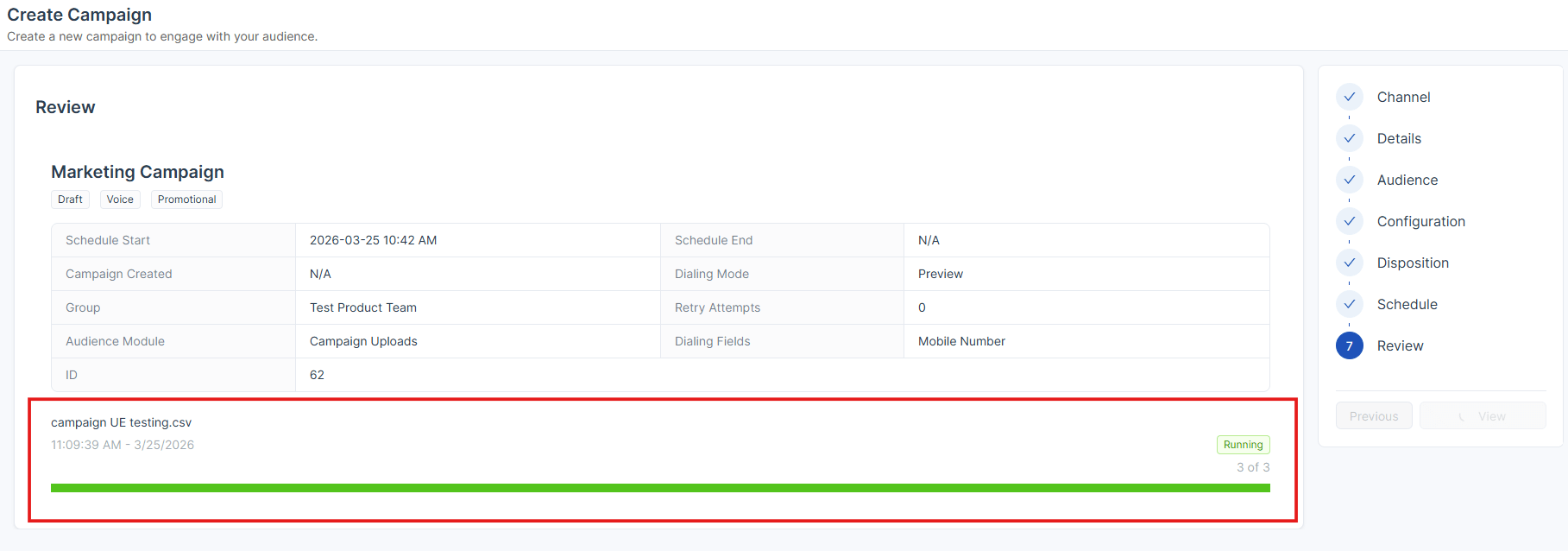Click the Test Product Team group value

tap(363, 307)
